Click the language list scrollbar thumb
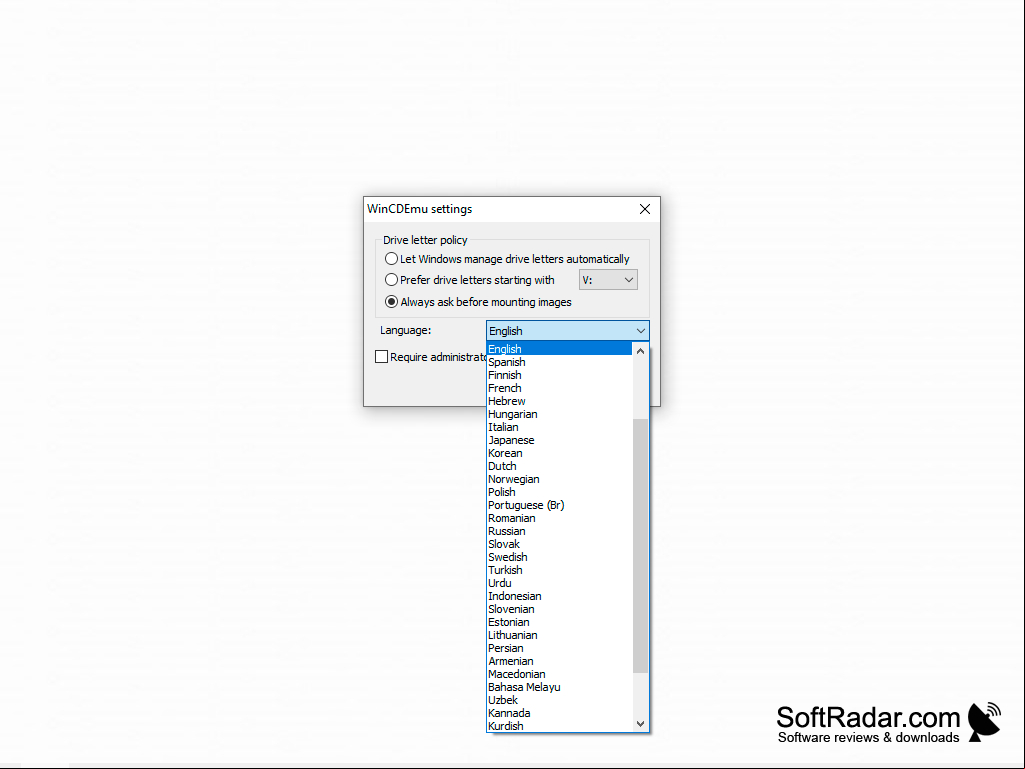This screenshot has width=1025, height=769. pyautogui.click(x=641, y=545)
